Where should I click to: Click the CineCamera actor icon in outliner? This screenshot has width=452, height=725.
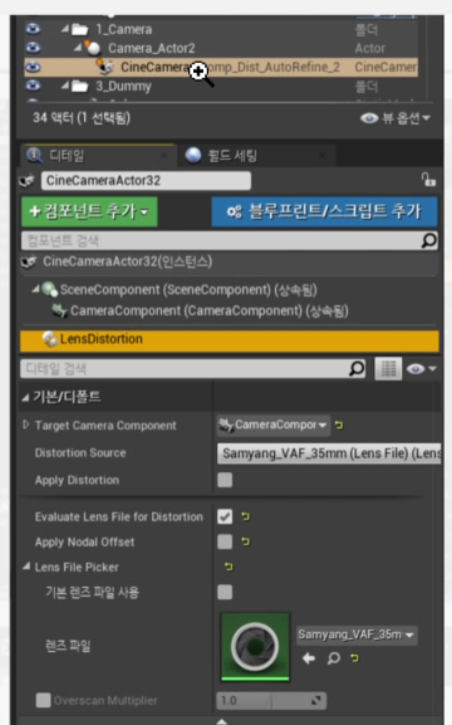point(106,67)
